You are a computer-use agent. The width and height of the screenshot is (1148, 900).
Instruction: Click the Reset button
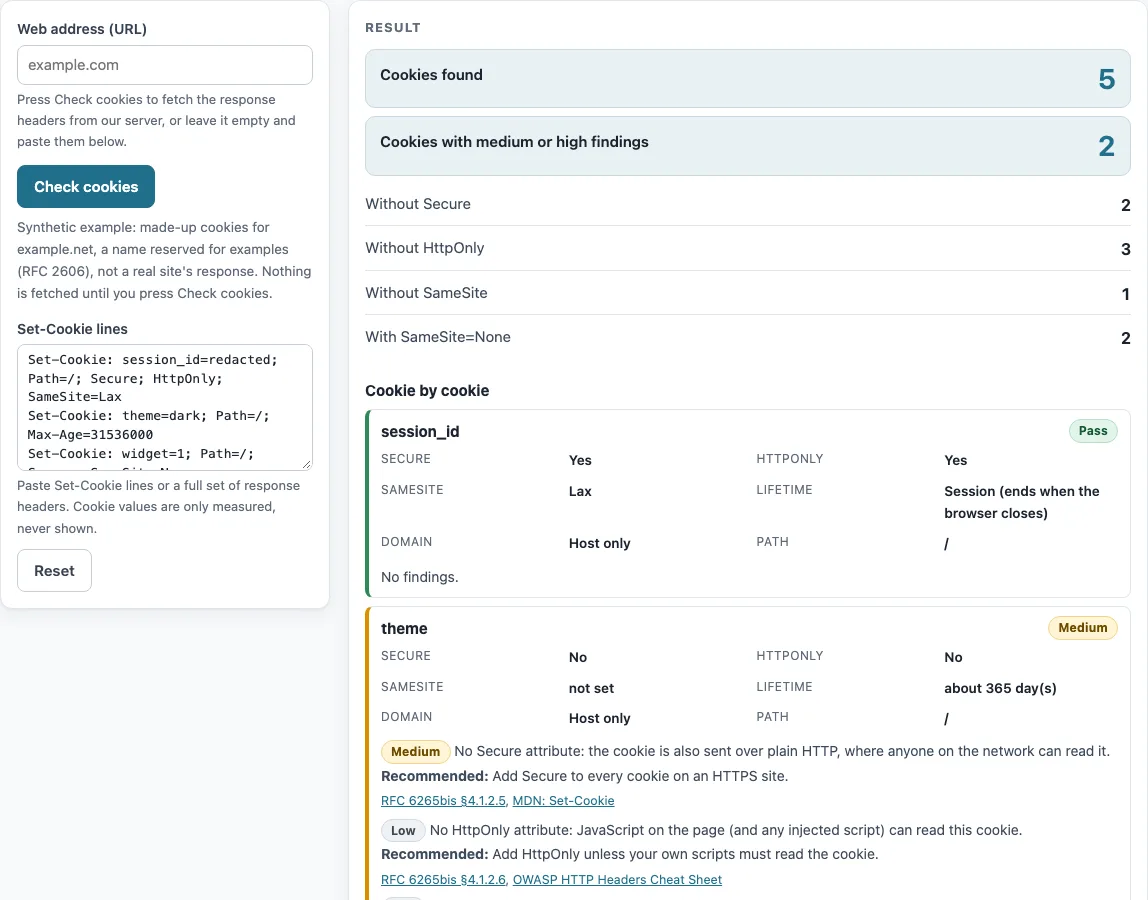(x=54, y=570)
